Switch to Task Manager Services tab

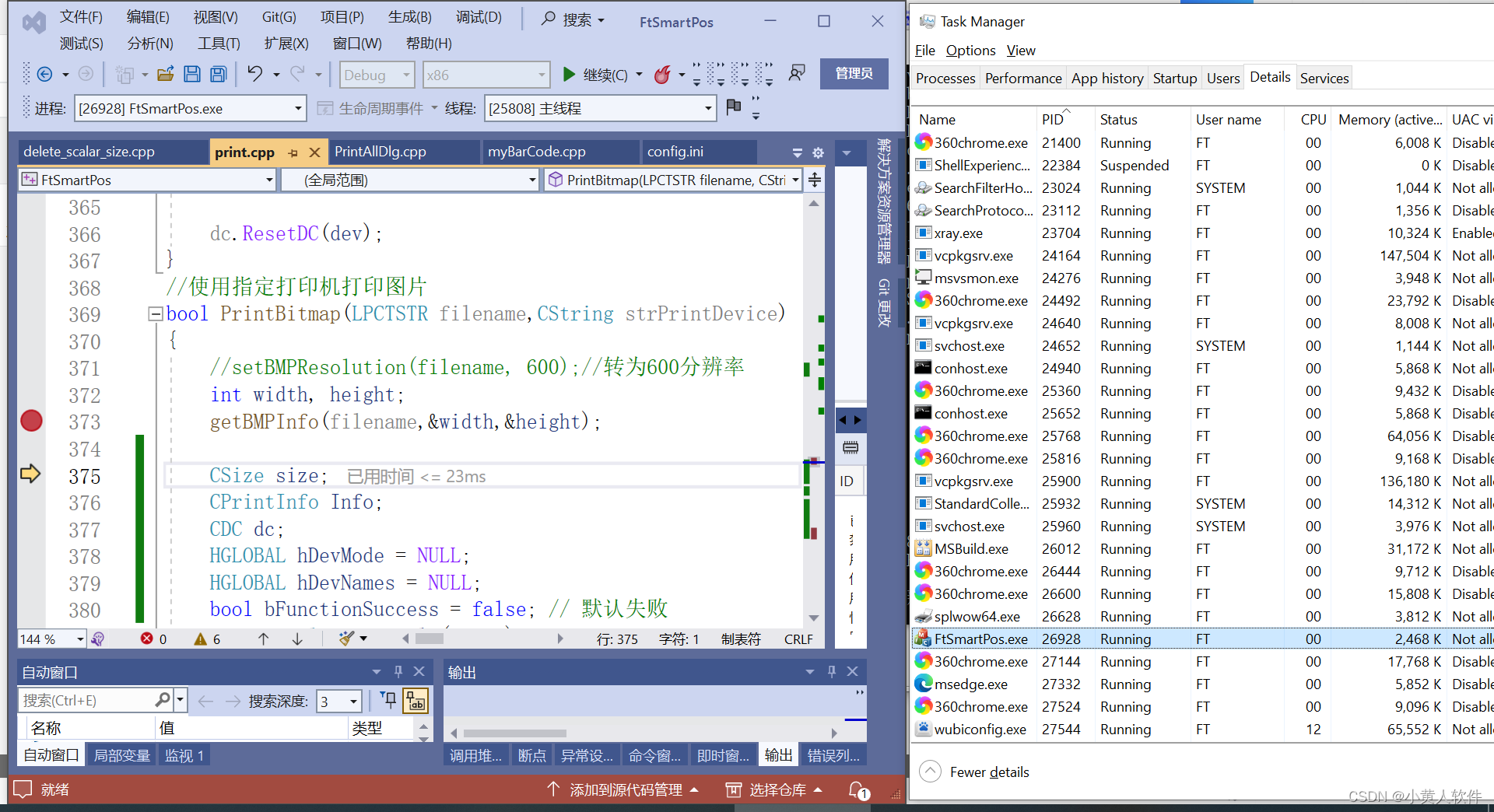tap(1324, 78)
